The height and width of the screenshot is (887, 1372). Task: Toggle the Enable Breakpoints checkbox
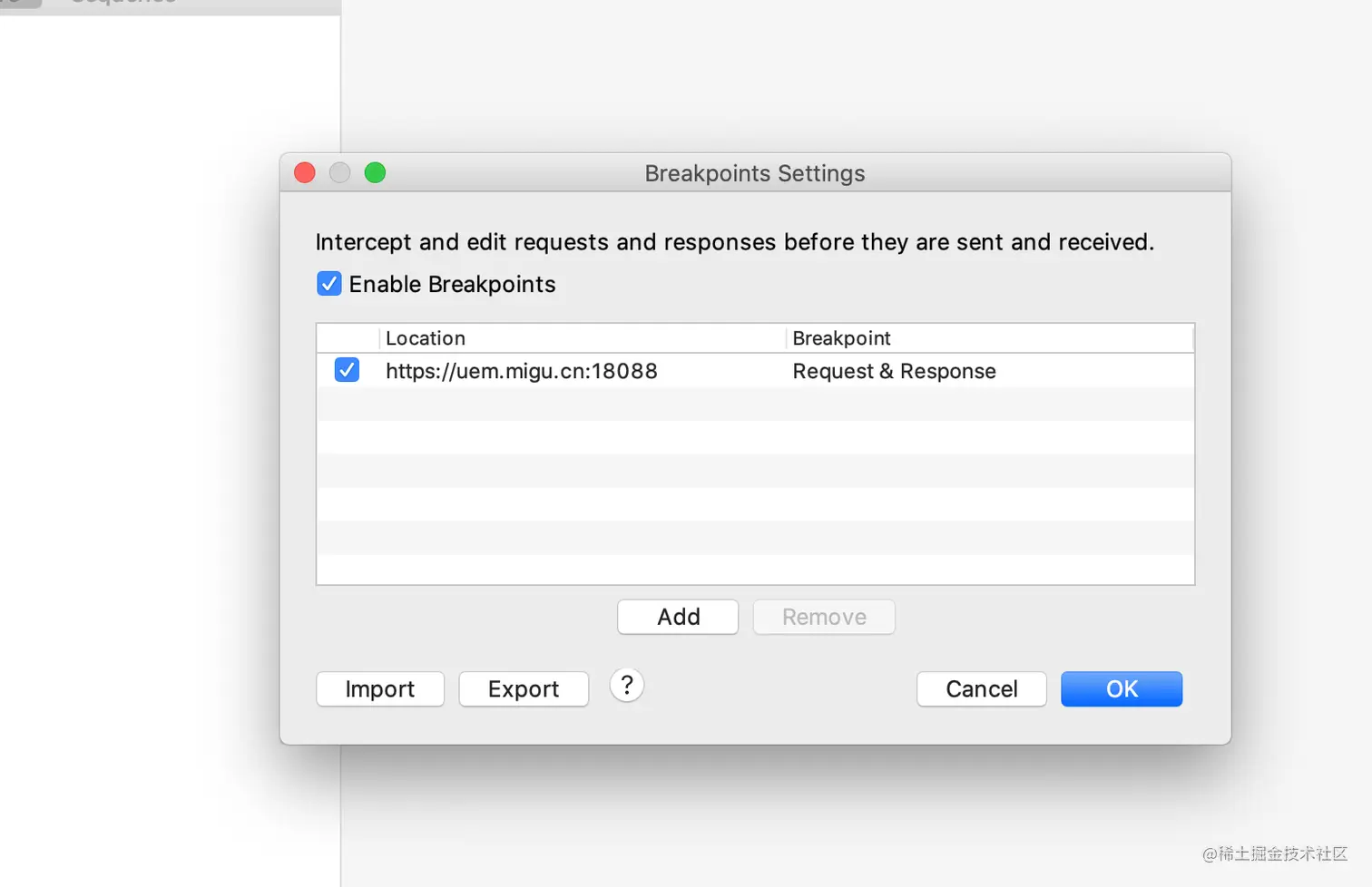(x=329, y=284)
